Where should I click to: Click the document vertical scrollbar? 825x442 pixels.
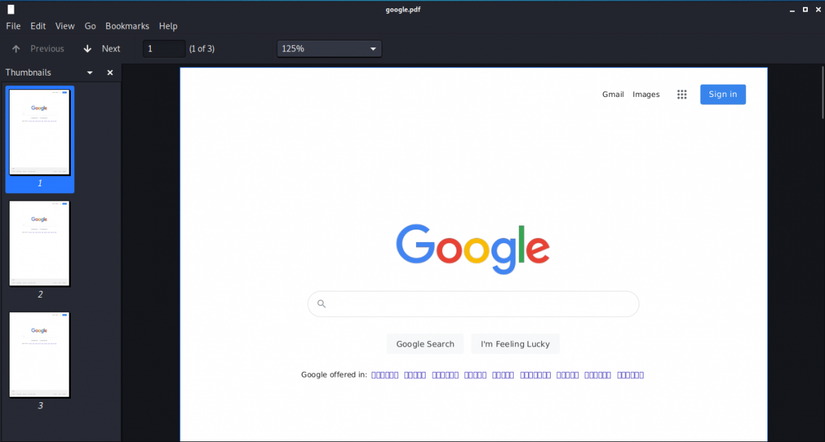(x=822, y=93)
